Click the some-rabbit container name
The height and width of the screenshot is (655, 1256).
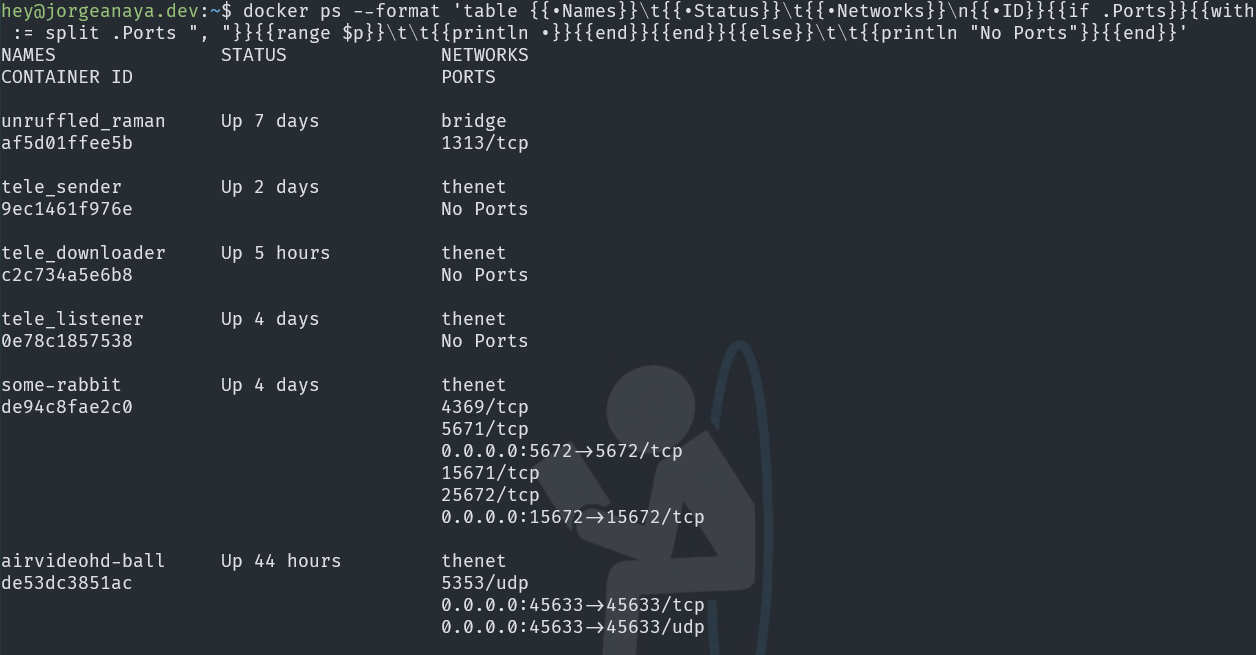tap(61, 385)
